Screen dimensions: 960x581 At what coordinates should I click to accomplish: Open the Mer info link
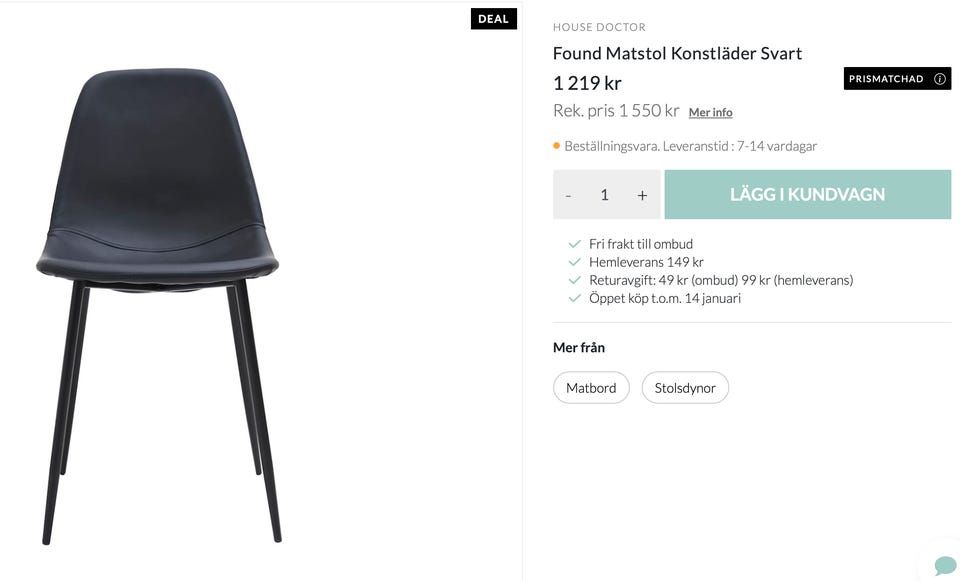pos(710,112)
